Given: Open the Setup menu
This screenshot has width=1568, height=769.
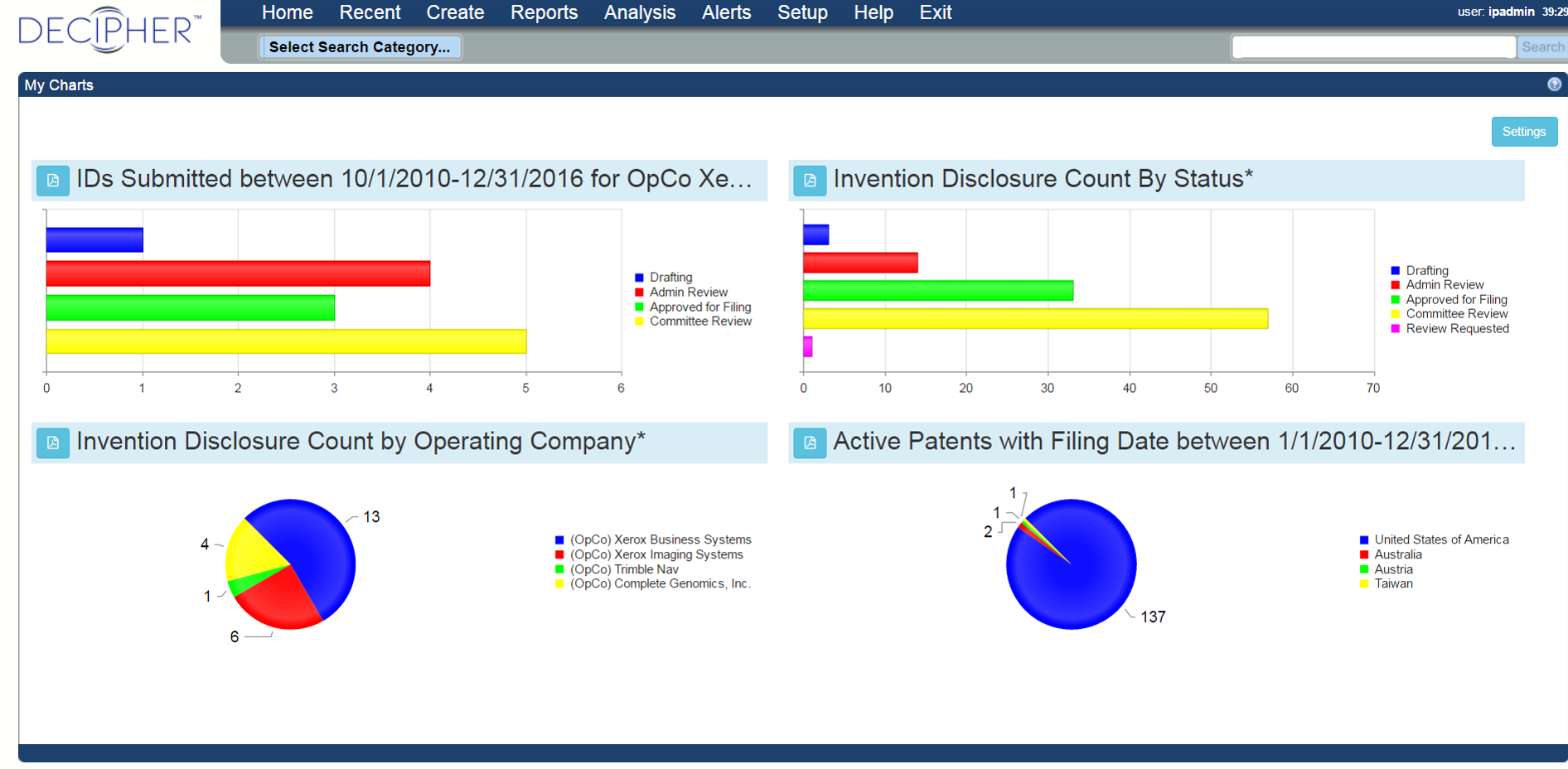Looking at the screenshot, I should (x=801, y=12).
